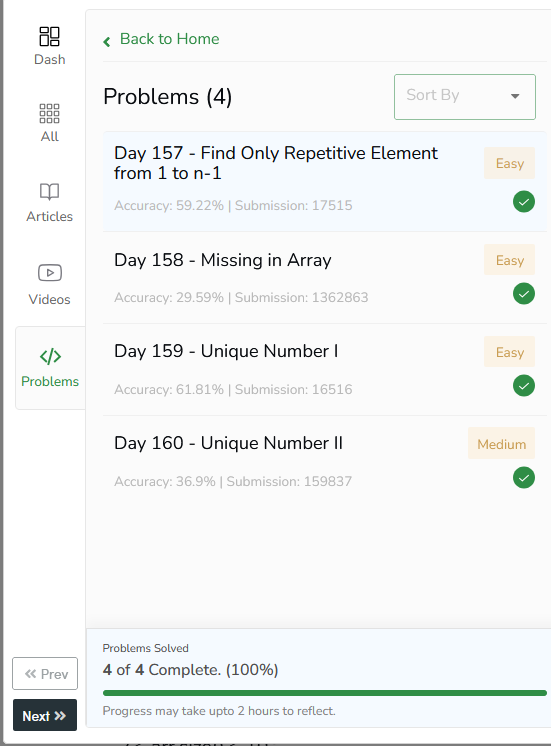This screenshot has height=746, width=551.
Task: Open the Sort By dropdown
Action: click(464, 97)
